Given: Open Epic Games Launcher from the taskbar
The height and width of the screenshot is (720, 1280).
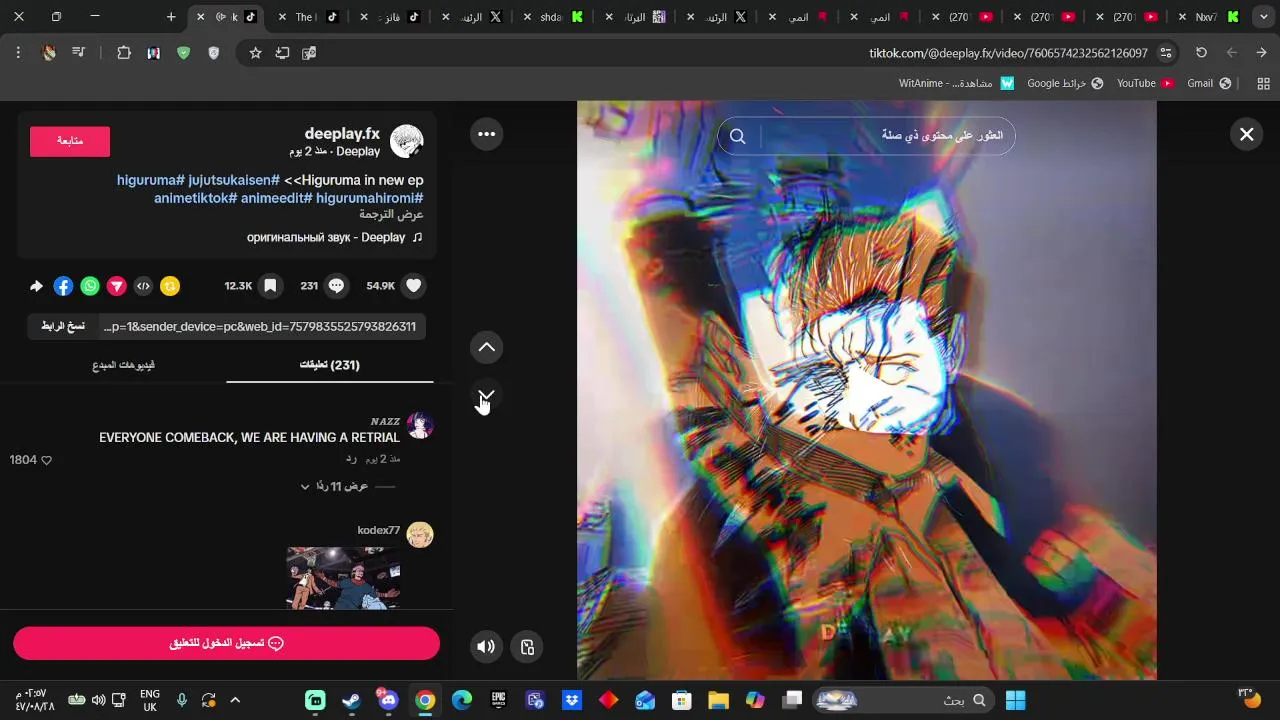Looking at the screenshot, I should click(498, 700).
